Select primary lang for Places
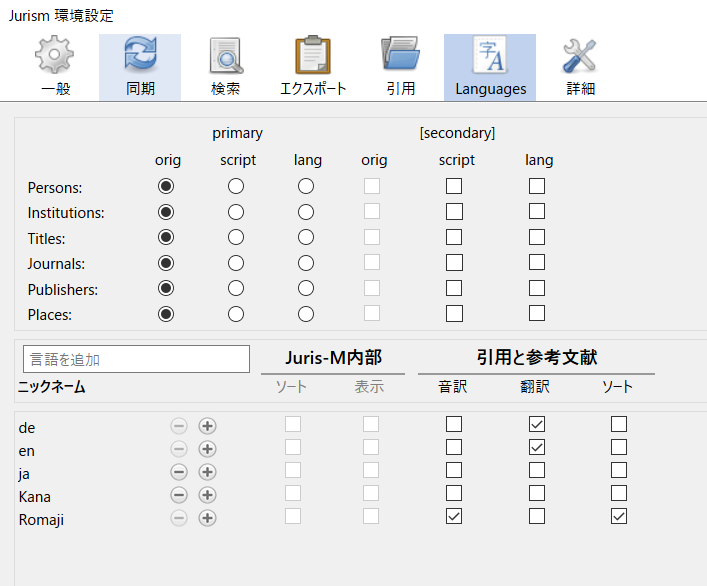Viewport: 707px width, 586px height. pyautogui.click(x=306, y=314)
